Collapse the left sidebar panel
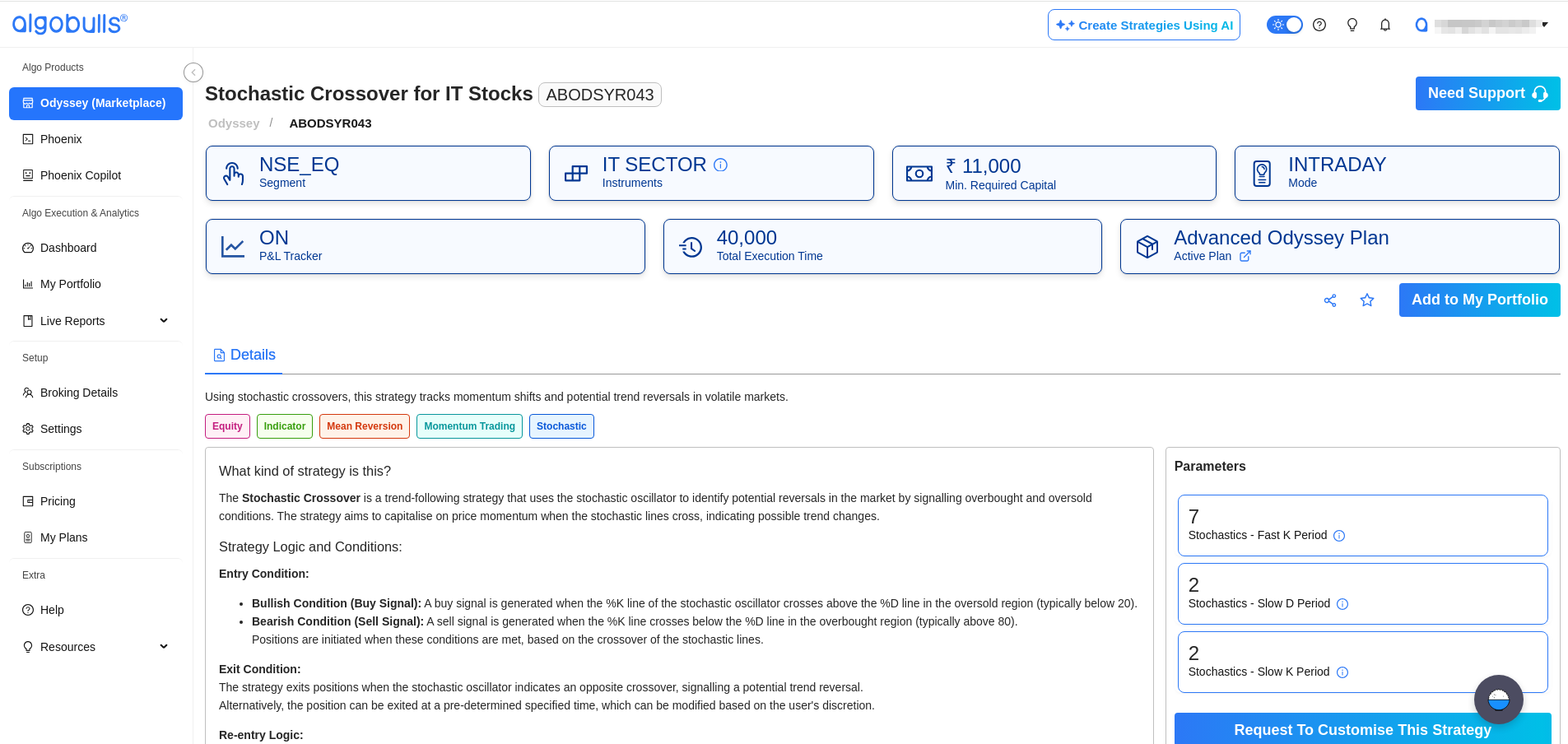 point(193,72)
